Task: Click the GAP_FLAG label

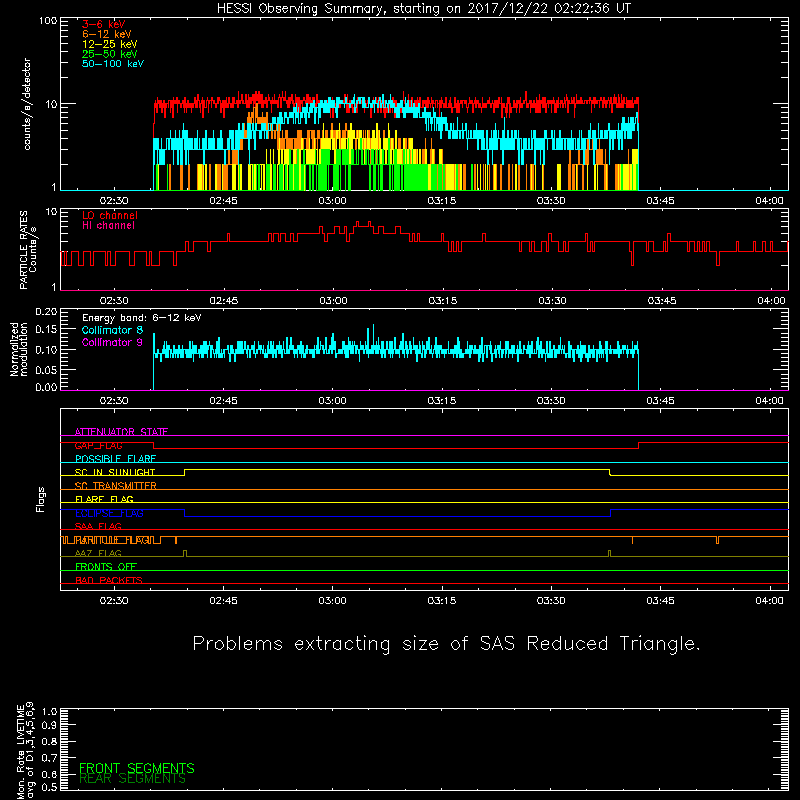Action: click(x=98, y=445)
